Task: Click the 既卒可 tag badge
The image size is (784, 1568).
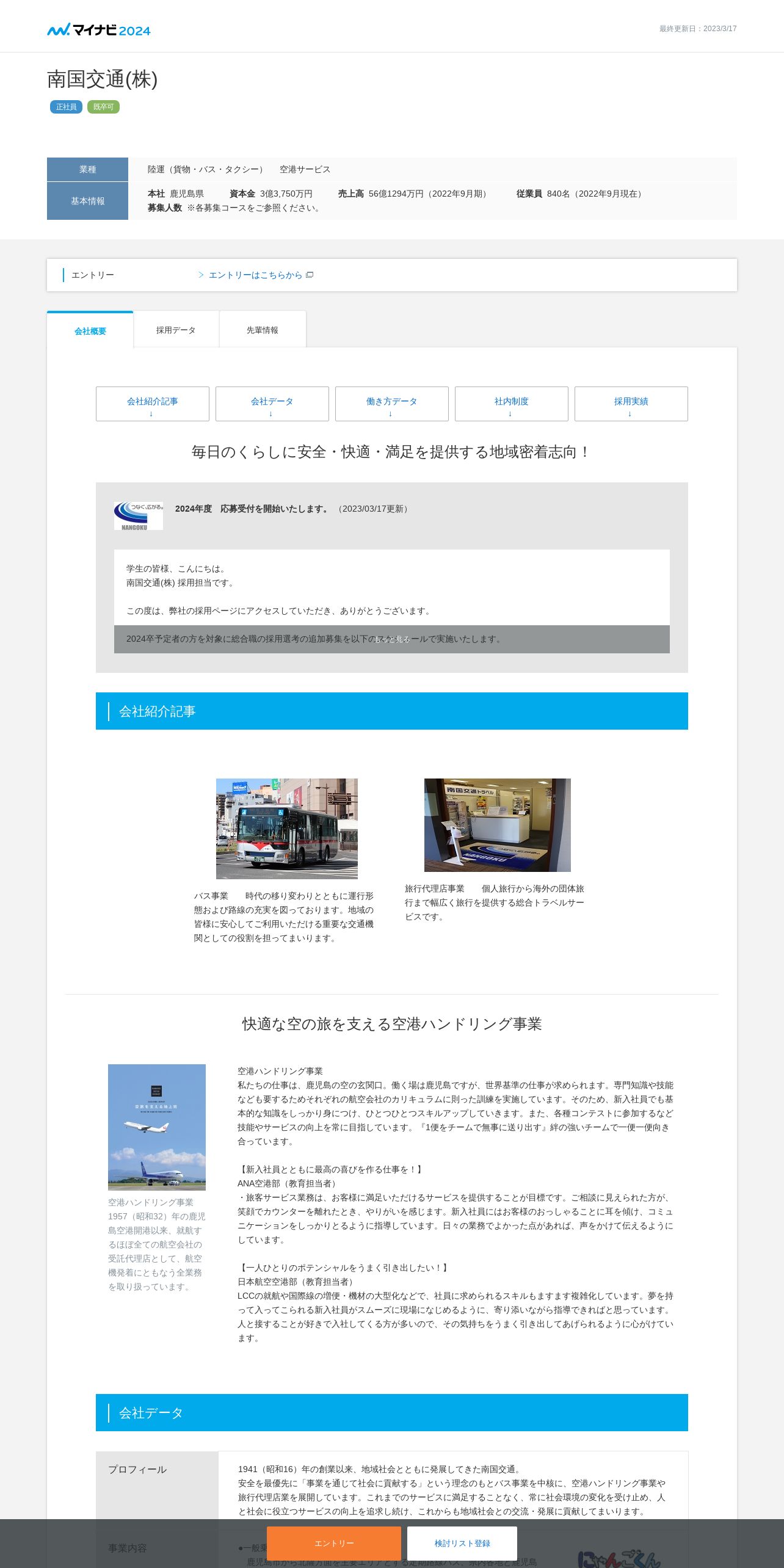Action: (x=103, y=107)
